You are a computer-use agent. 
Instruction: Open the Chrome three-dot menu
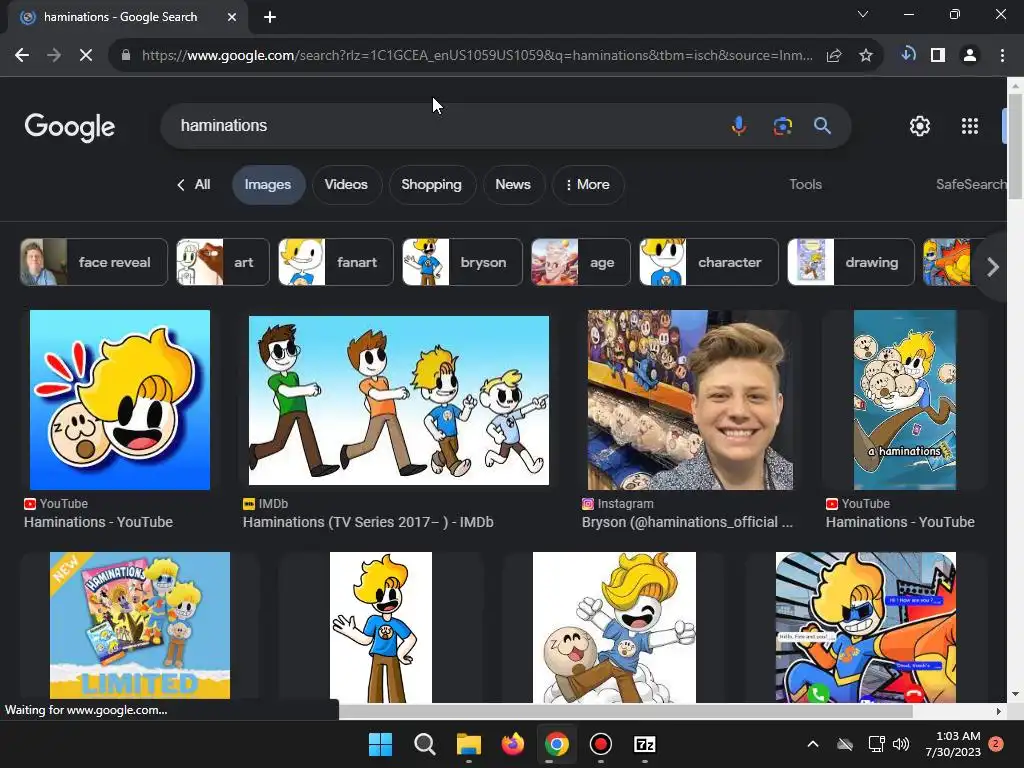pos(1002,56)
